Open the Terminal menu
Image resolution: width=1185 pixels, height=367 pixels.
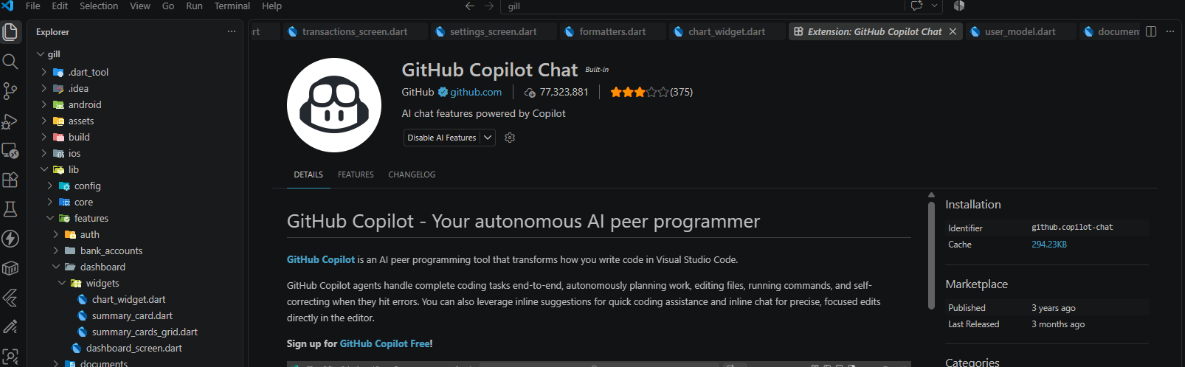coord(232,6)
